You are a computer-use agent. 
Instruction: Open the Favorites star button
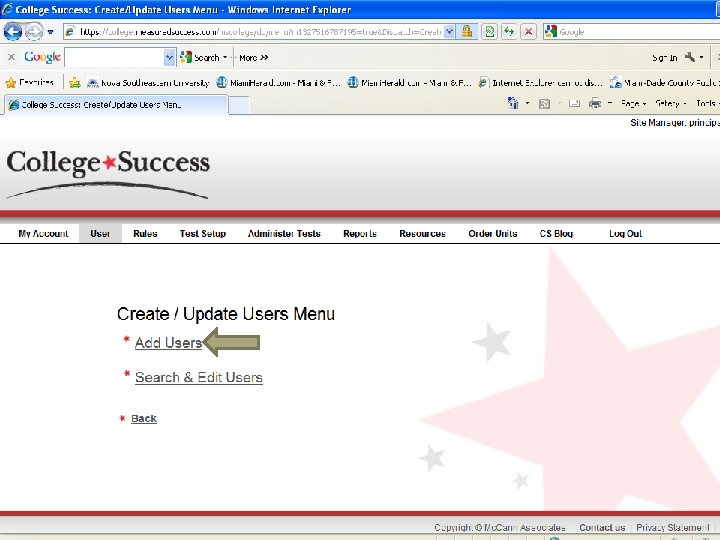coord(30,83)
